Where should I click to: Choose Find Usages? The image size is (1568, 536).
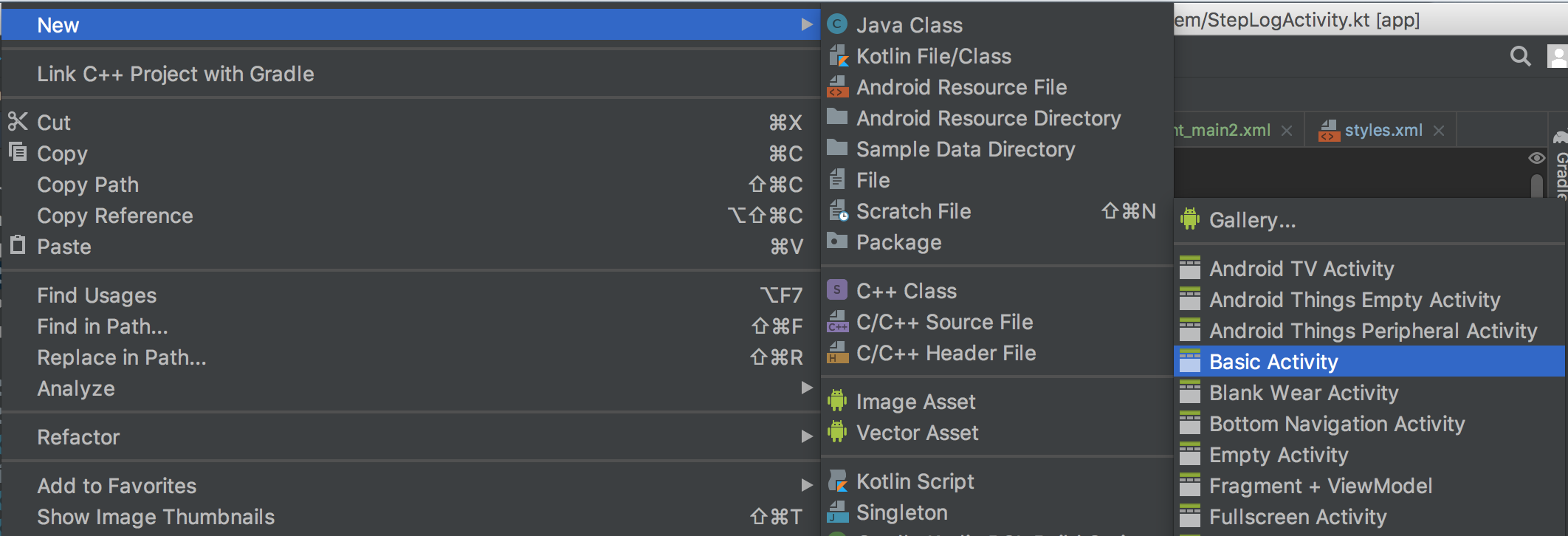(x=410, y=295)
